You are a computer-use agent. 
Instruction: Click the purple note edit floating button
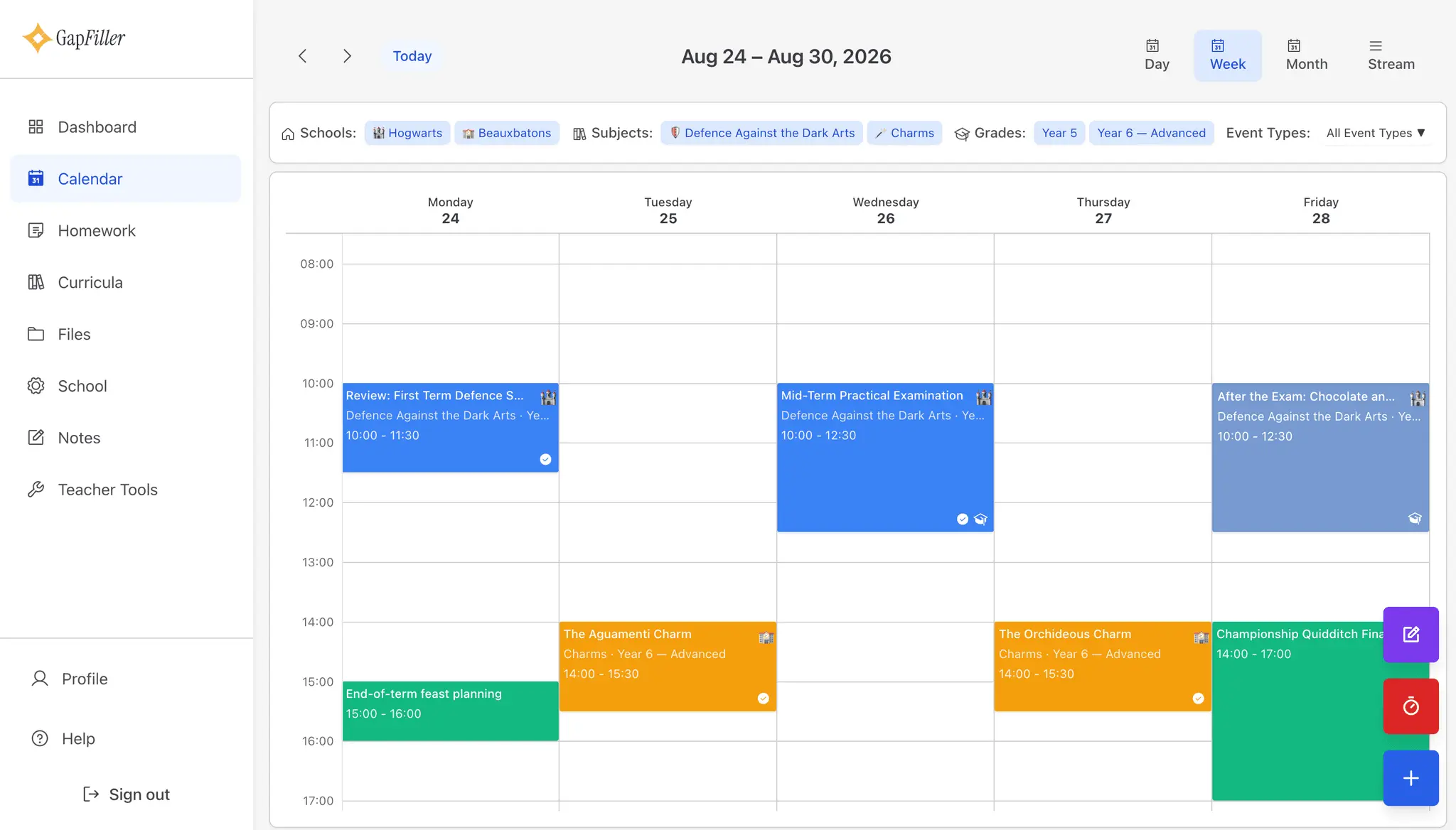click(1410, 635)
